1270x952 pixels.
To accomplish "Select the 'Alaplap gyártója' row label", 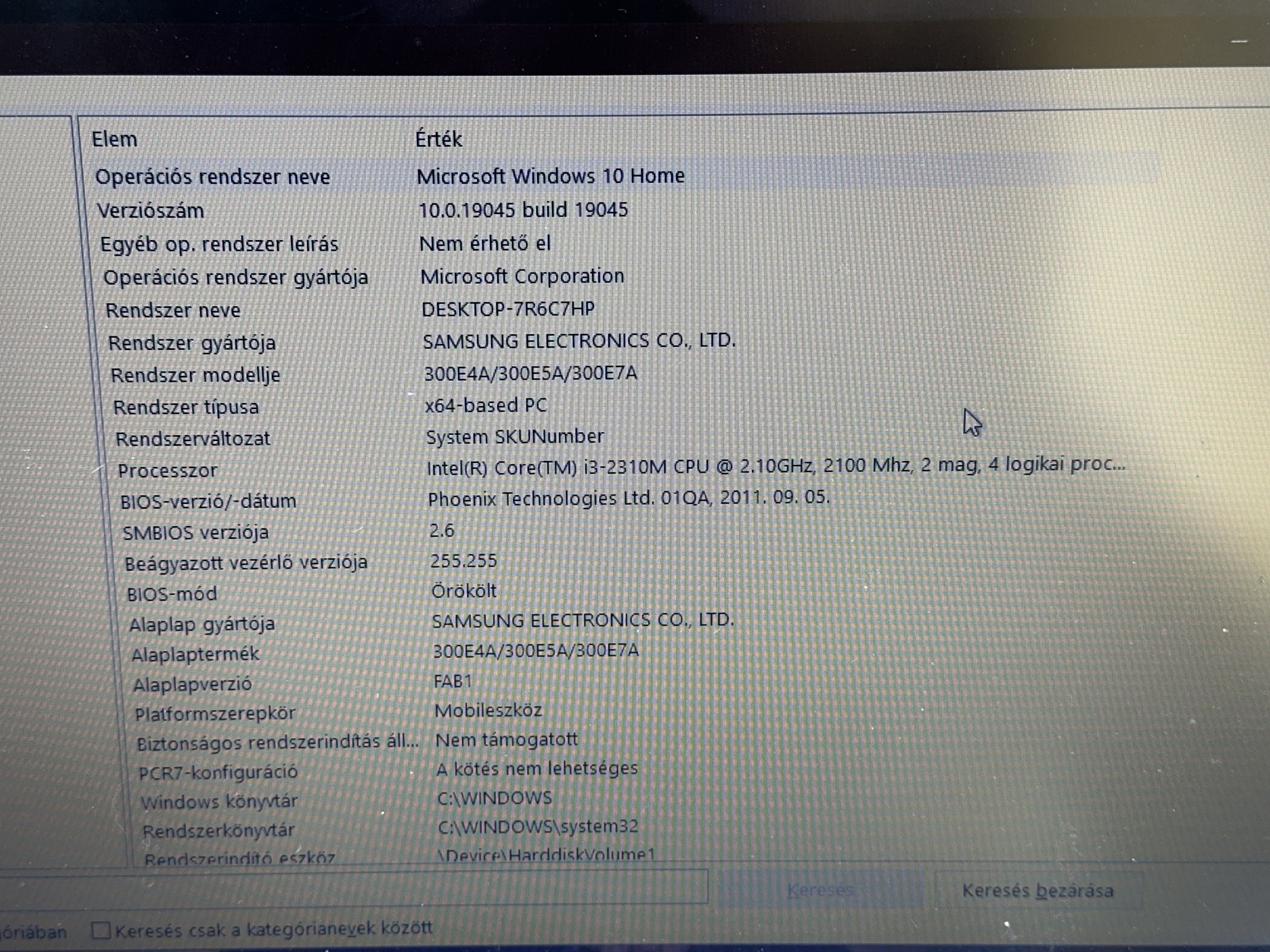I will coord(202,625).
